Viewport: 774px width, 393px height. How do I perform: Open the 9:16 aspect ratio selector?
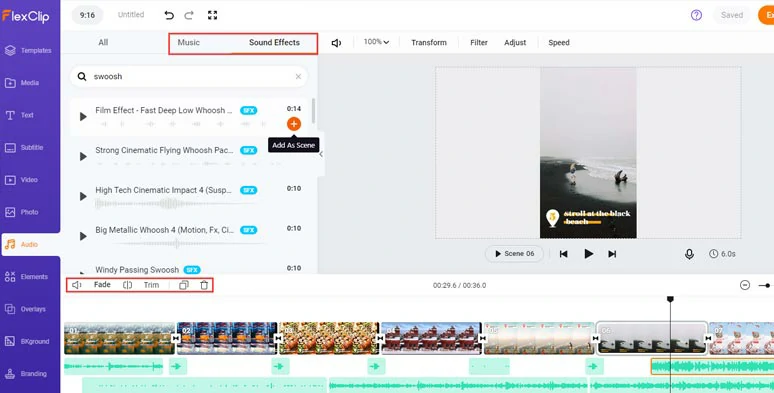[x=87, y=15]
